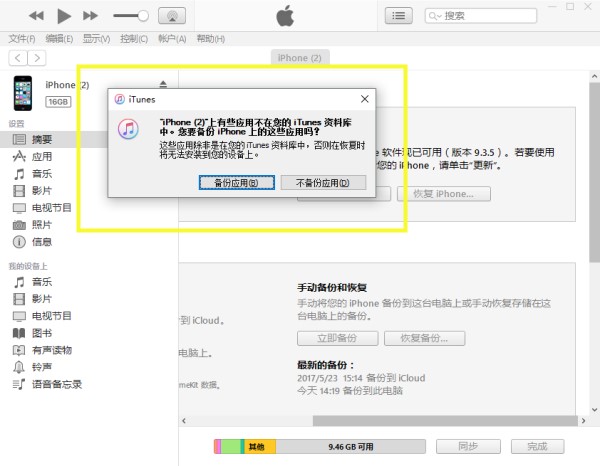Click the vertical scrollbar up arrow
This screenshot has width=600, height=466.
[594, 76]
